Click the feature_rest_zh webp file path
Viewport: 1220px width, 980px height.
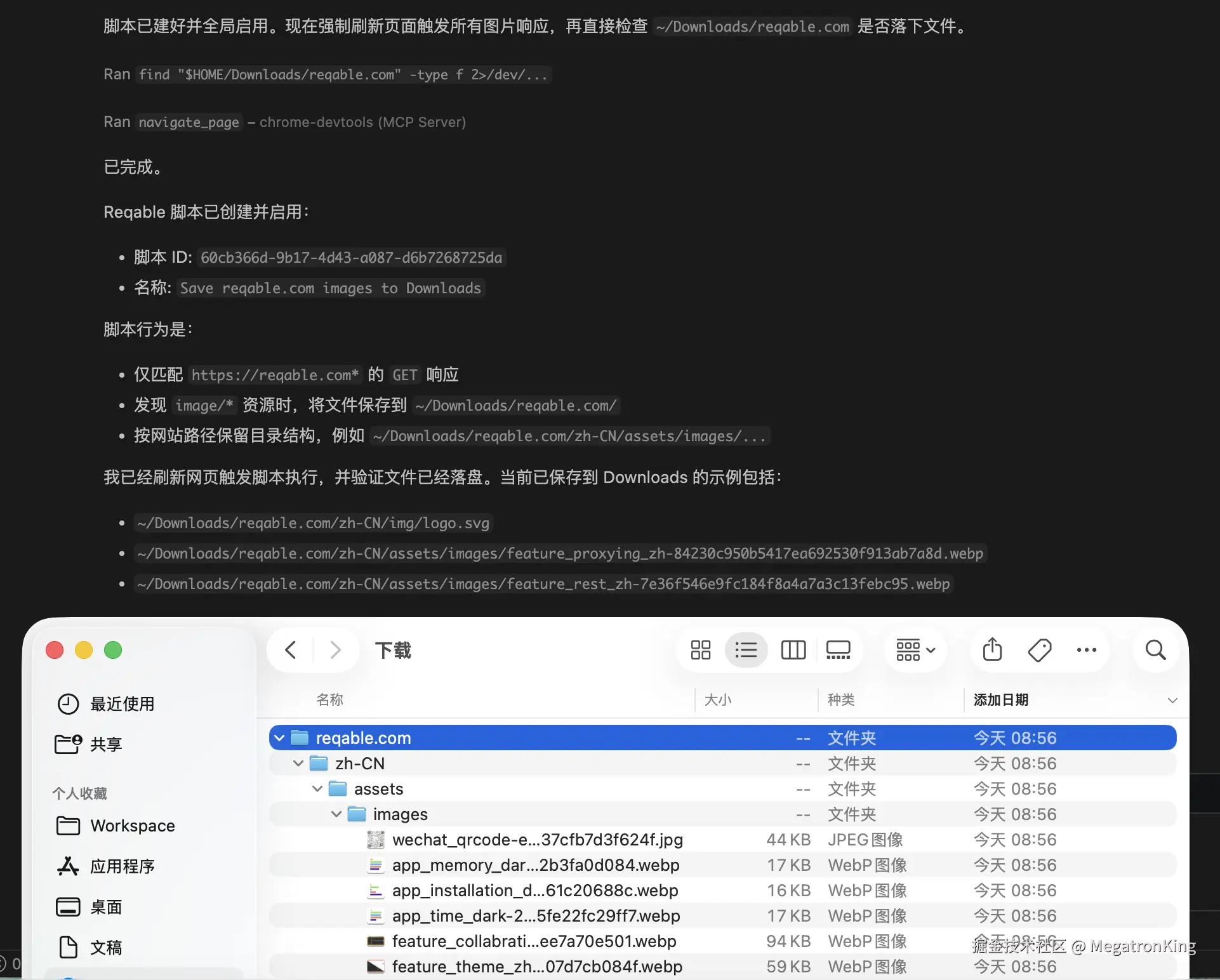click(x=544, y=584)
